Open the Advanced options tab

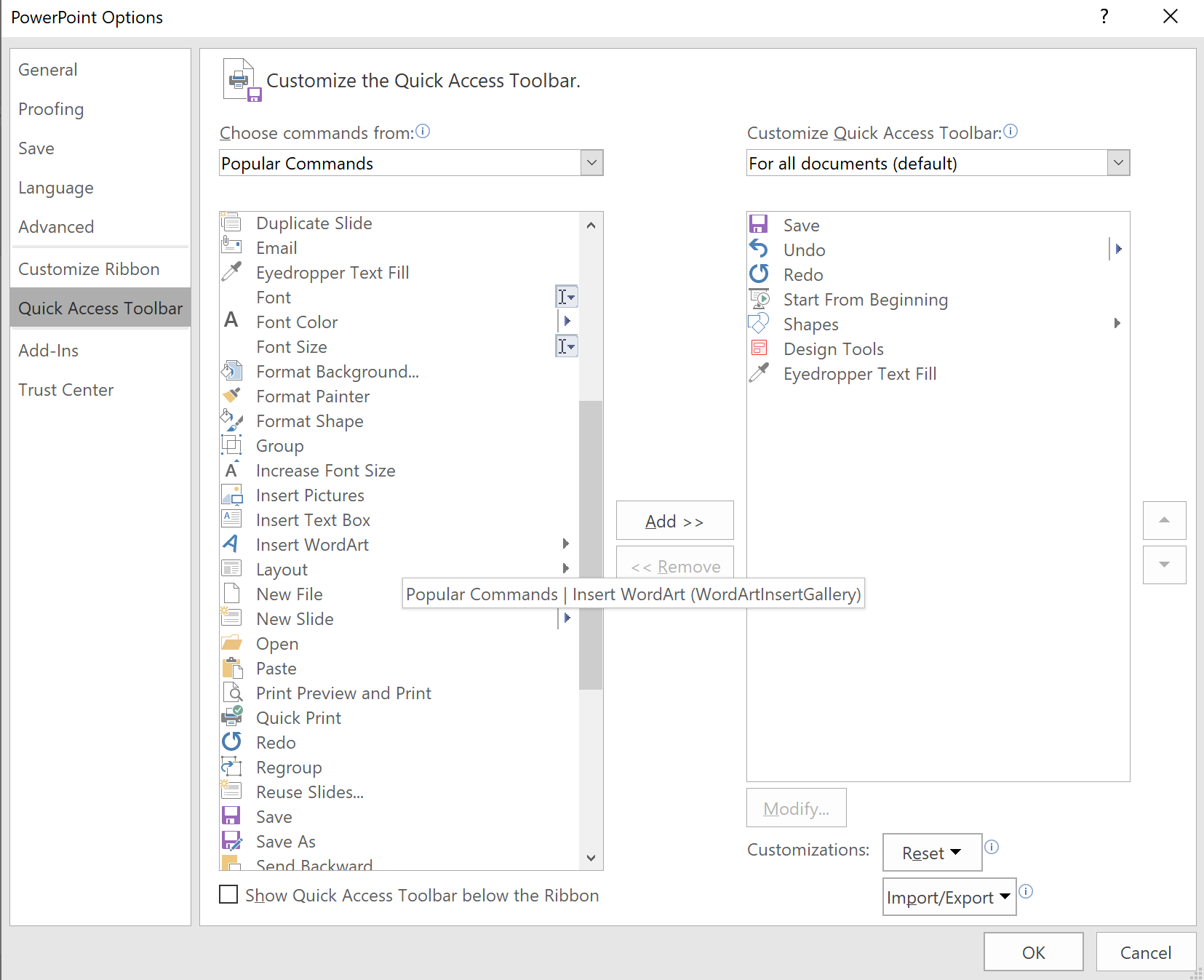(100, 227)
